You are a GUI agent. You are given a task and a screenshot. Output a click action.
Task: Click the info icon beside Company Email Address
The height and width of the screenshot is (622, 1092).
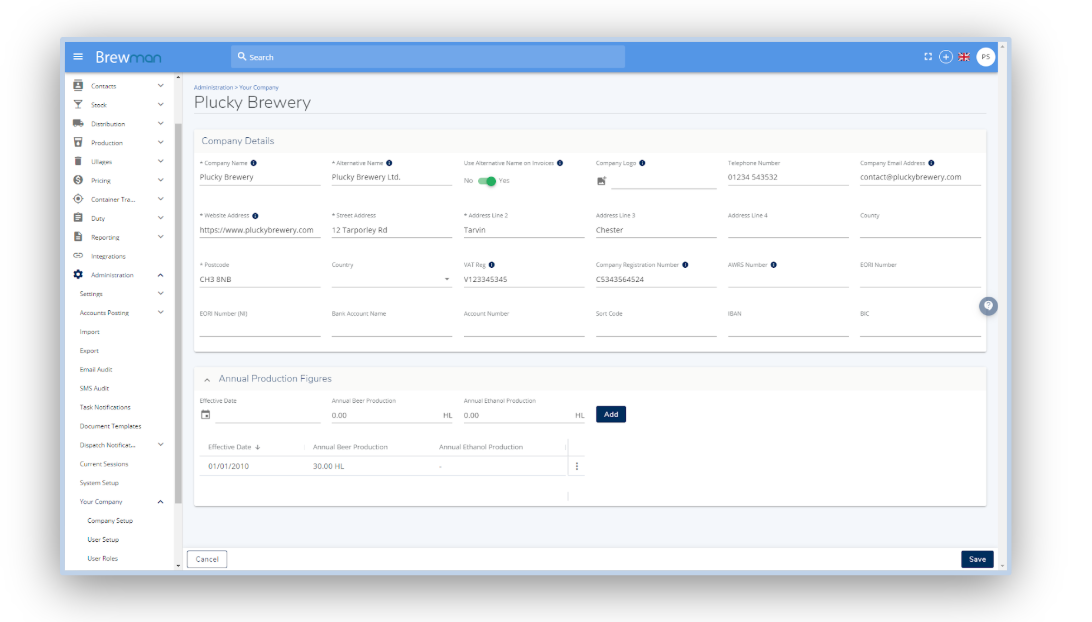tap(931, 163)
